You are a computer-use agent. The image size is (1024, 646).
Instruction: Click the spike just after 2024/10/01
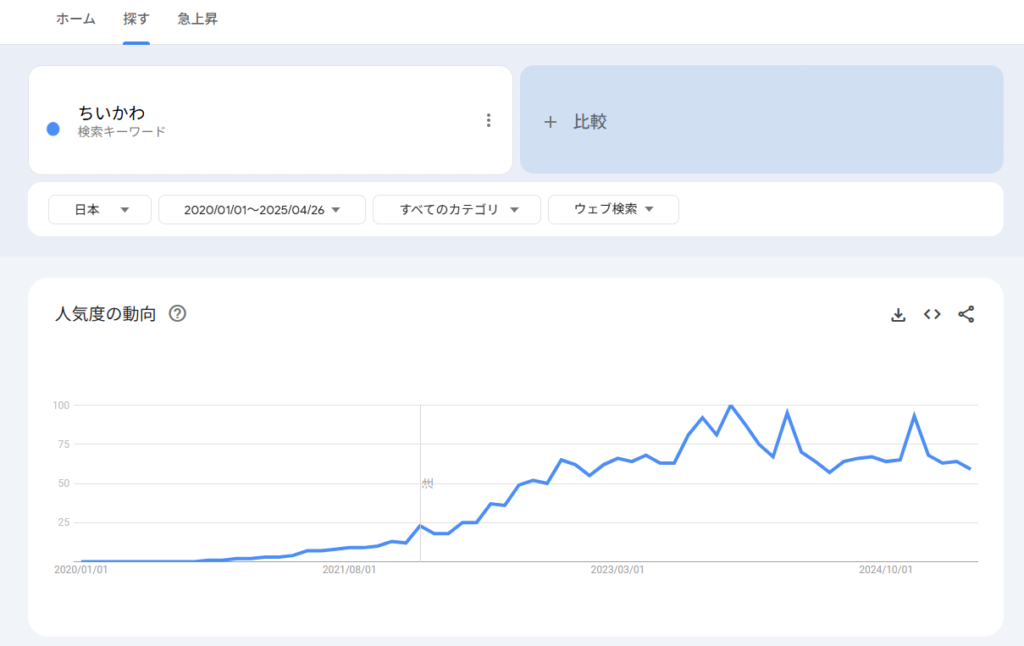coord(914,415)
